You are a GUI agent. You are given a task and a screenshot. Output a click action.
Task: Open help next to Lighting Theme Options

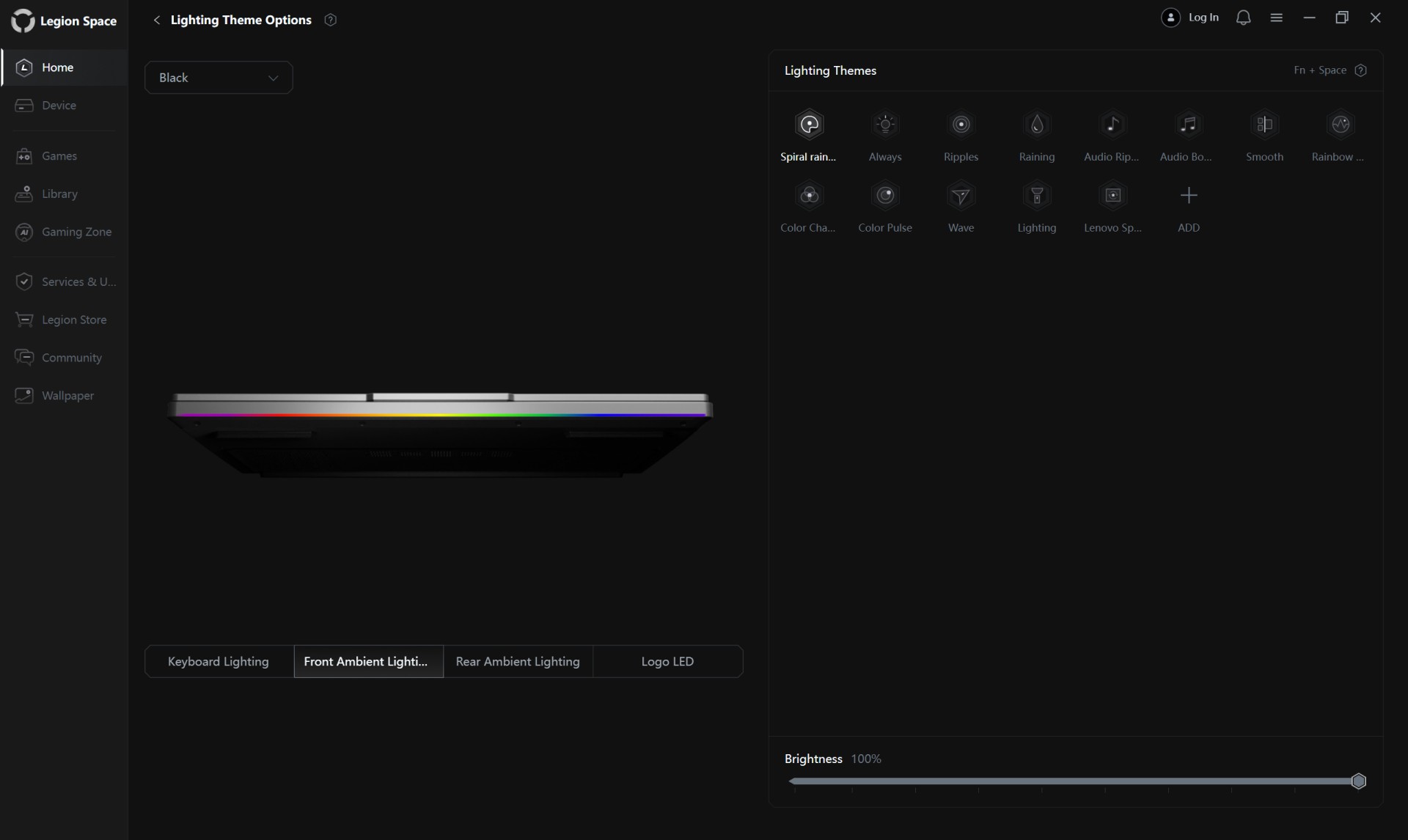tap(330, 20)
